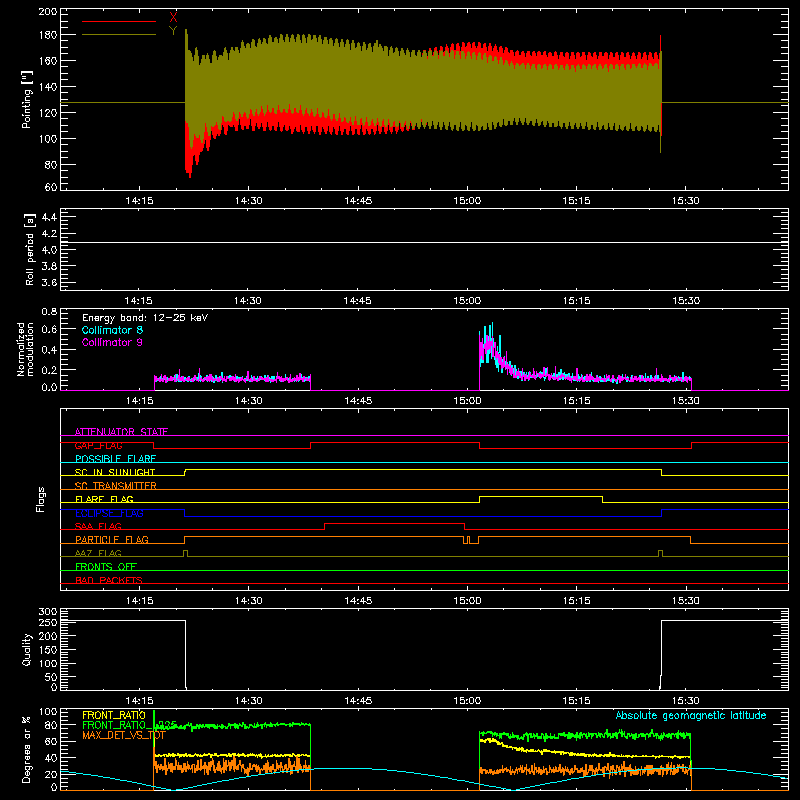Screen dimensions: 800x800
Task: Click the BAD_PACKETS flag label
Action: (x=109, y=580)
